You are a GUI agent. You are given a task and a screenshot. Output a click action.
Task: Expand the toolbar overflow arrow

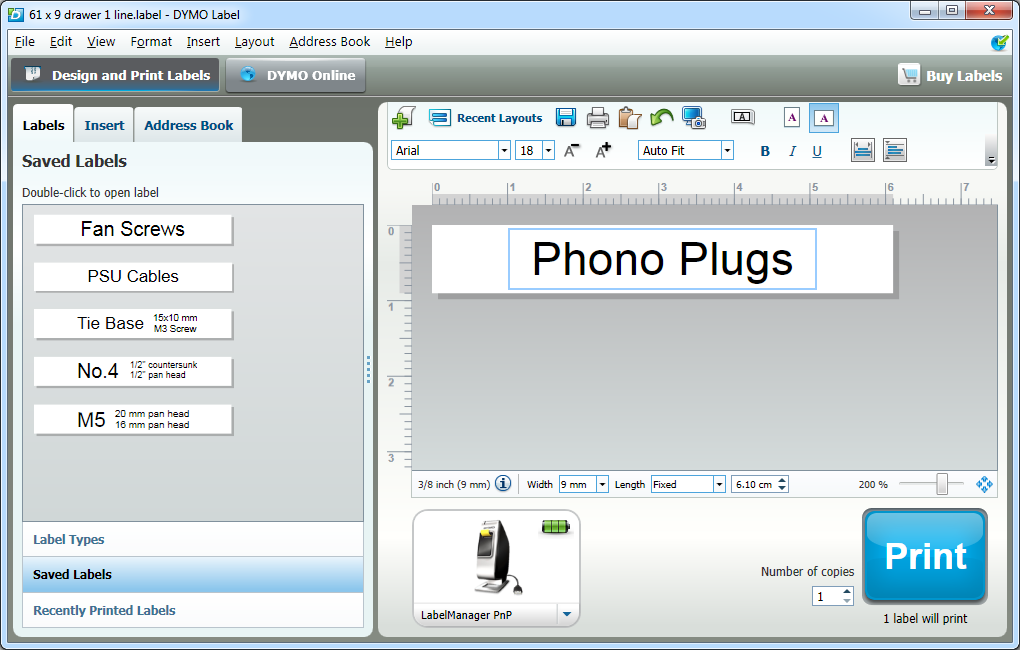click(x=991, y=159)
